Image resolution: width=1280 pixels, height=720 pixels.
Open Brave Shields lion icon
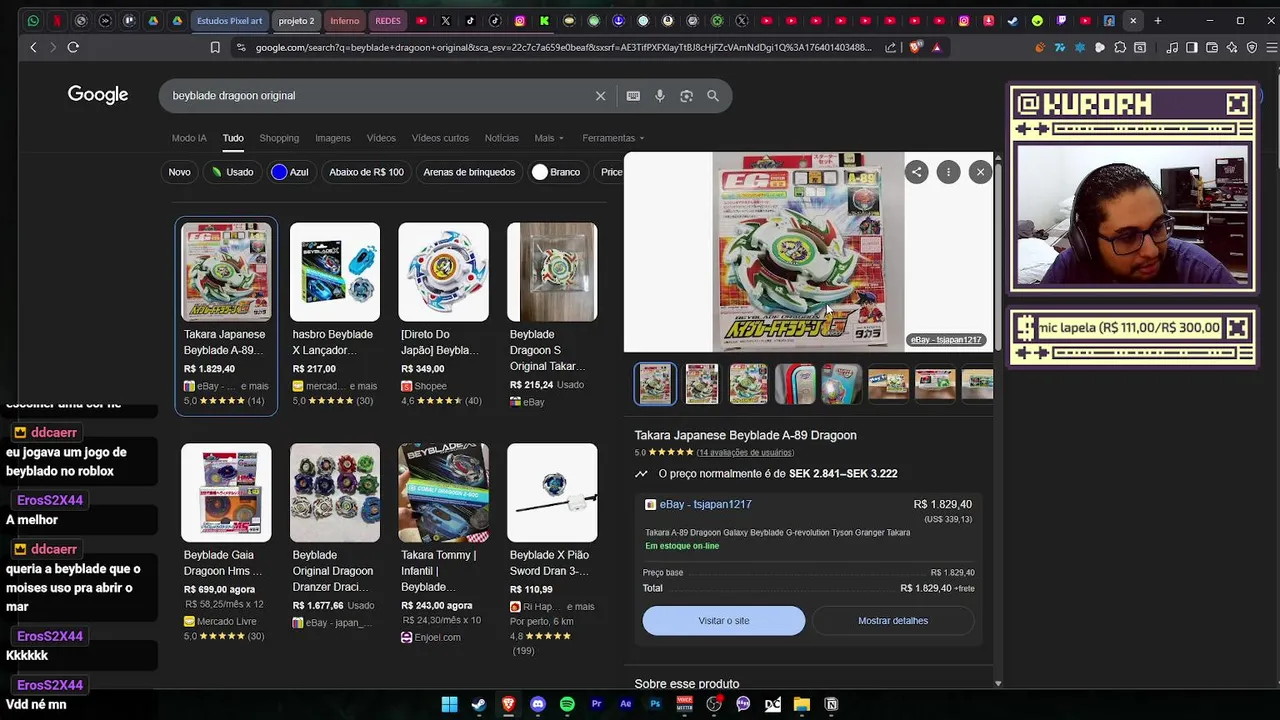tap(915, 47)
